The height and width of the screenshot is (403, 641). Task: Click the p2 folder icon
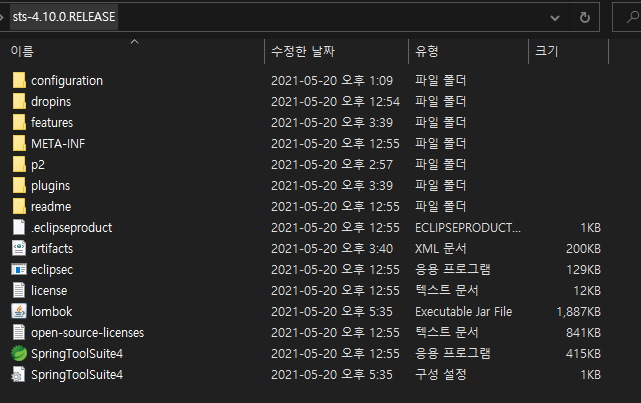[x=19, y=165]
